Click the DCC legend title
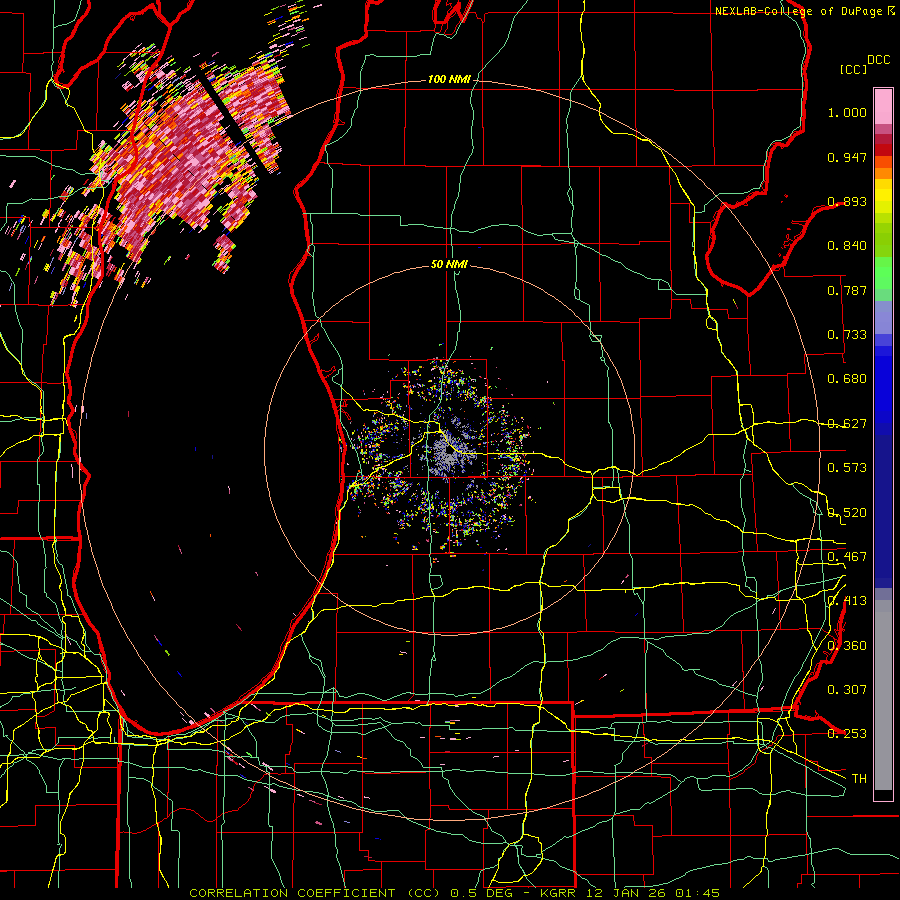 point(878,60)
